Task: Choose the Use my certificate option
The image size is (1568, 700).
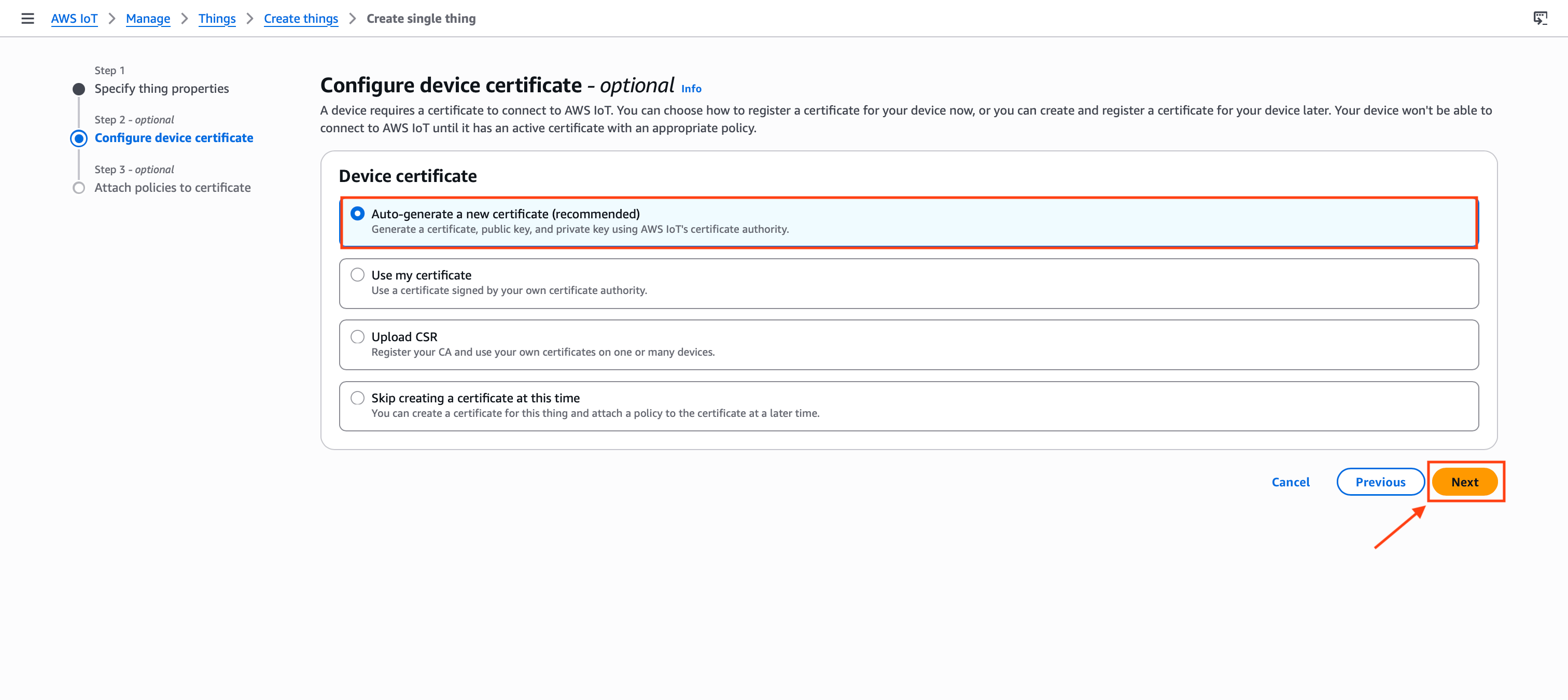Action: pos(358,274)
